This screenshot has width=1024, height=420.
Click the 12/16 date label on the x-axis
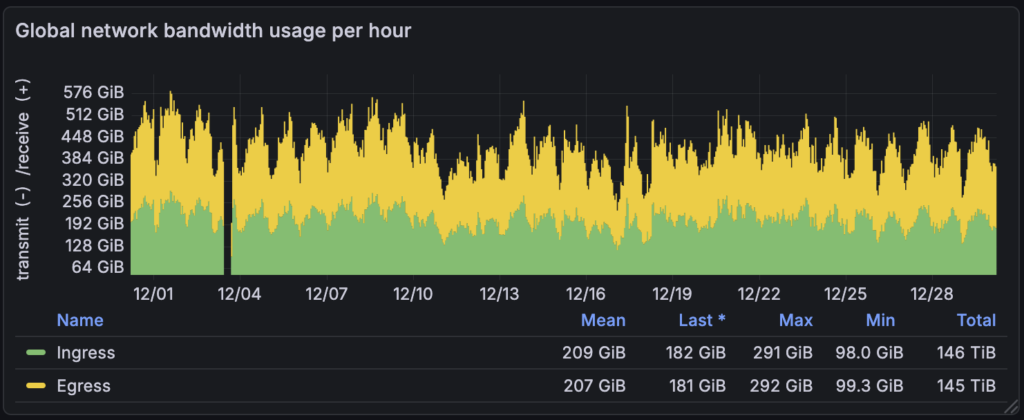point(585,294)
